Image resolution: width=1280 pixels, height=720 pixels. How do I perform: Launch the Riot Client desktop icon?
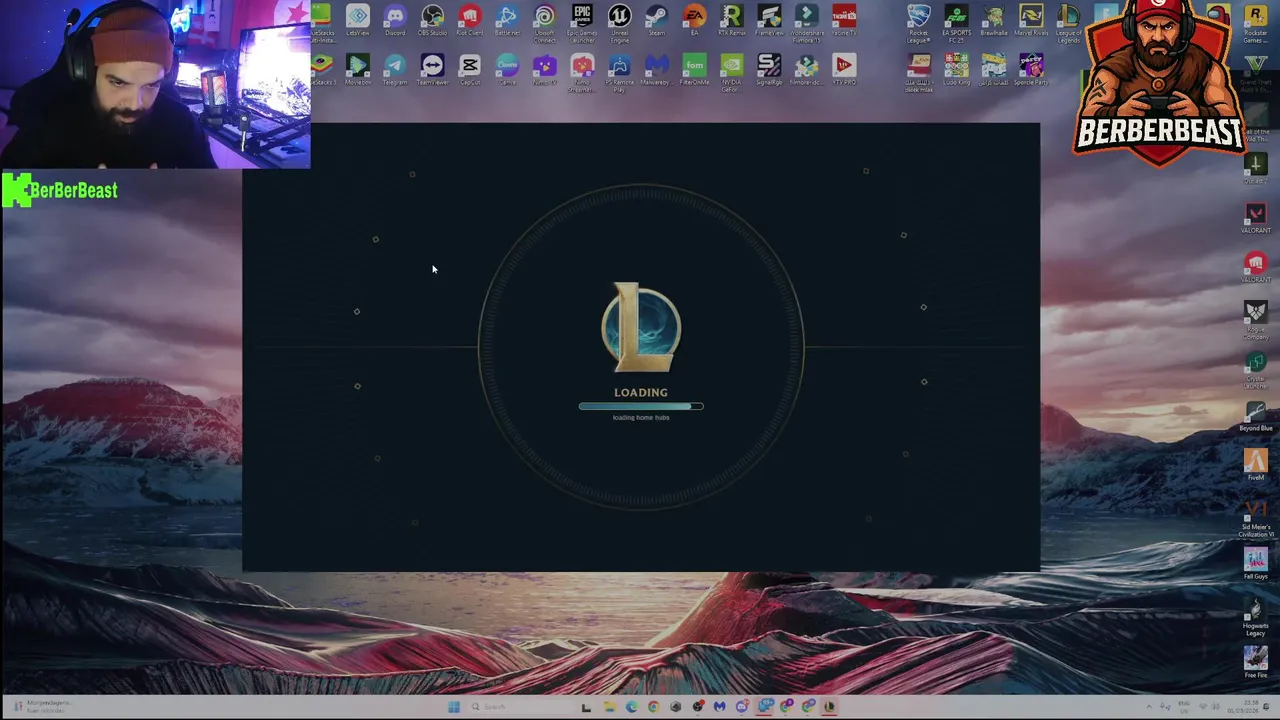469,20
